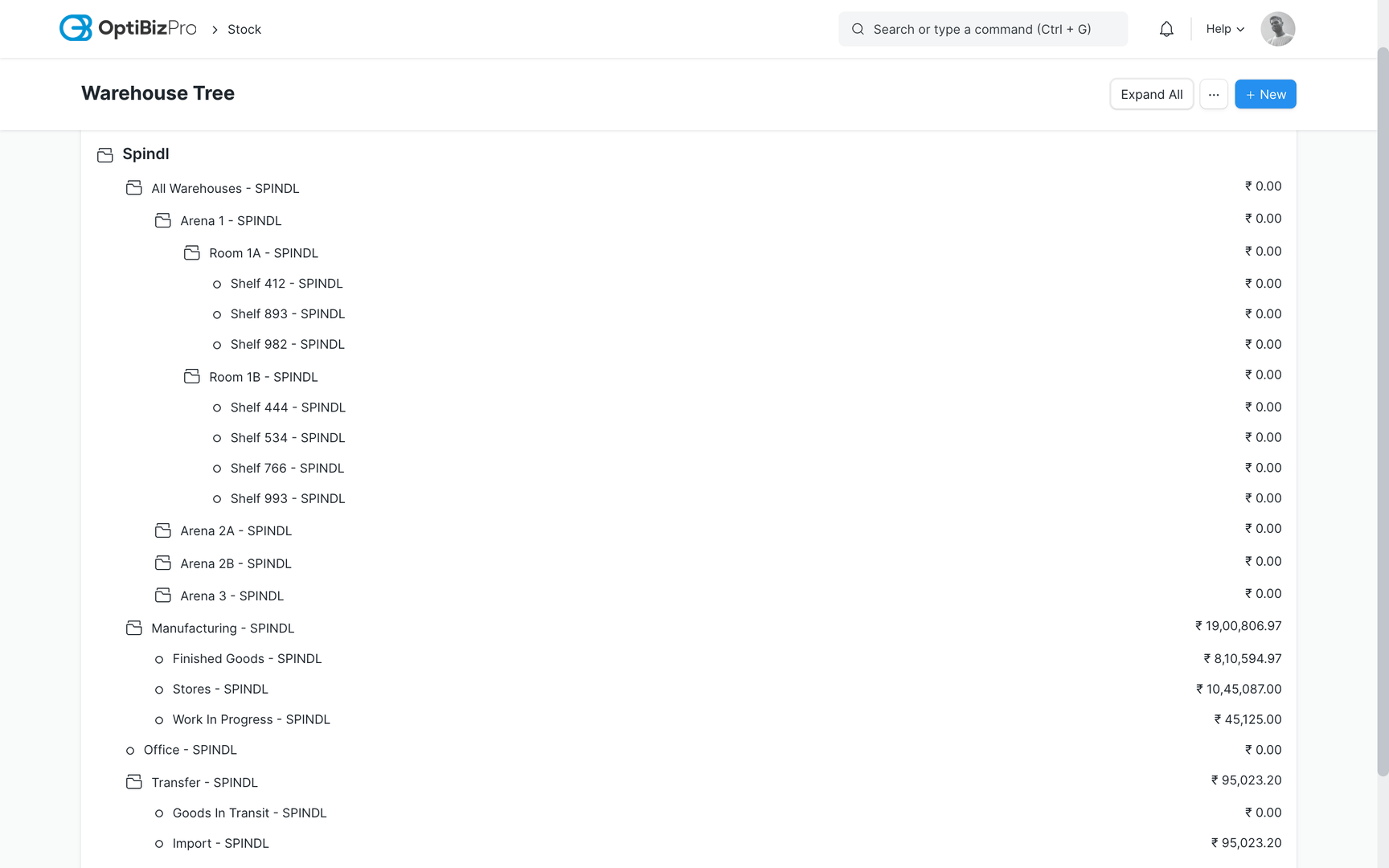Screen dimensions: 1389x868
Task: Collapse Room 1A - SPINDL folder icon
Action: 192,253
